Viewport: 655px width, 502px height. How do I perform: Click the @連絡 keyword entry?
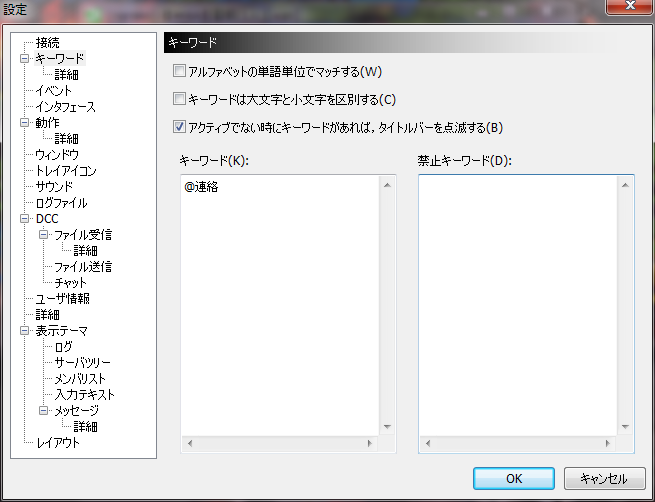(x=201, y=187)
